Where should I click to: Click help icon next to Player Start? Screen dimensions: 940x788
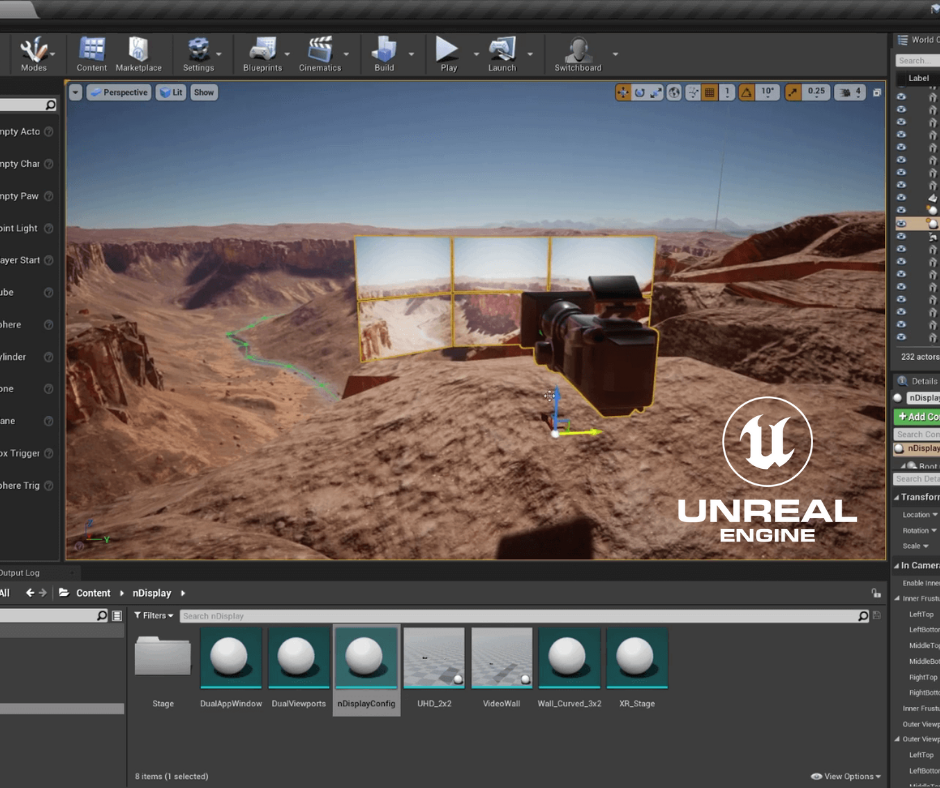tap(49, 260)
